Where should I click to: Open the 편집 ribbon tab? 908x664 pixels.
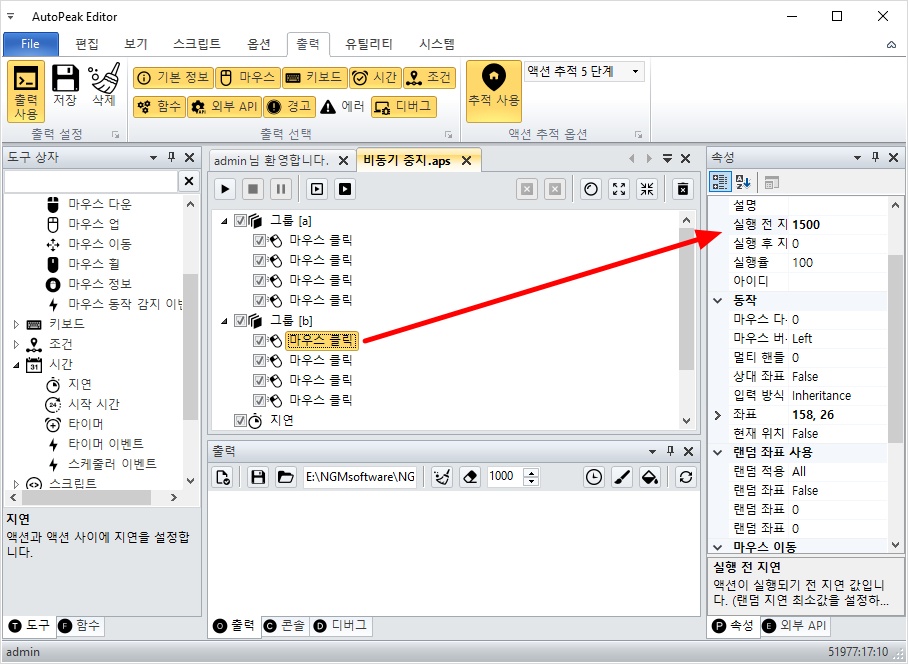click(x=87, y=44)
